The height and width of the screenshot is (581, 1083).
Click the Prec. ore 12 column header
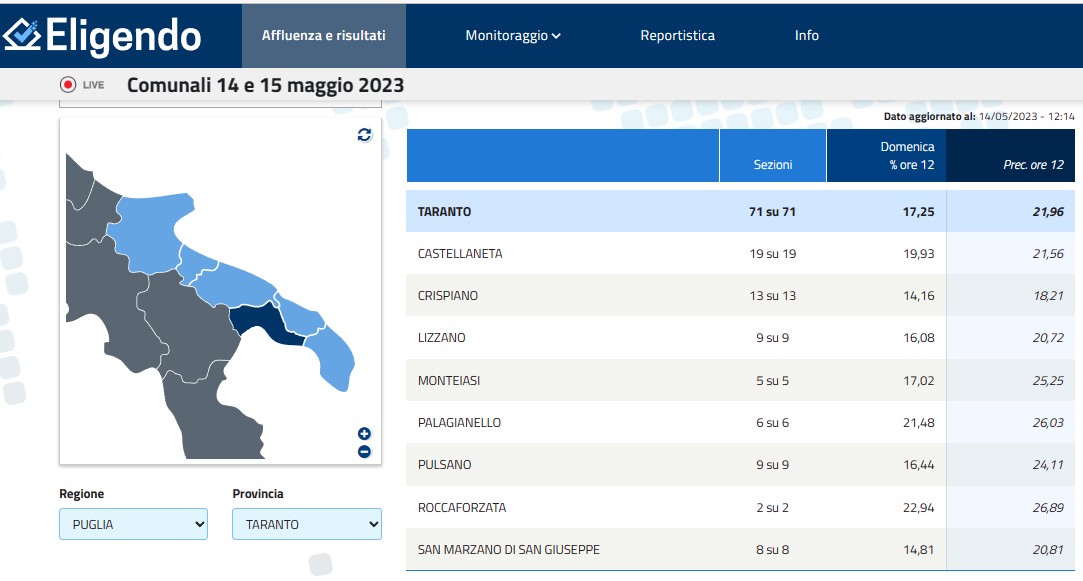[x=1032, y=165]
